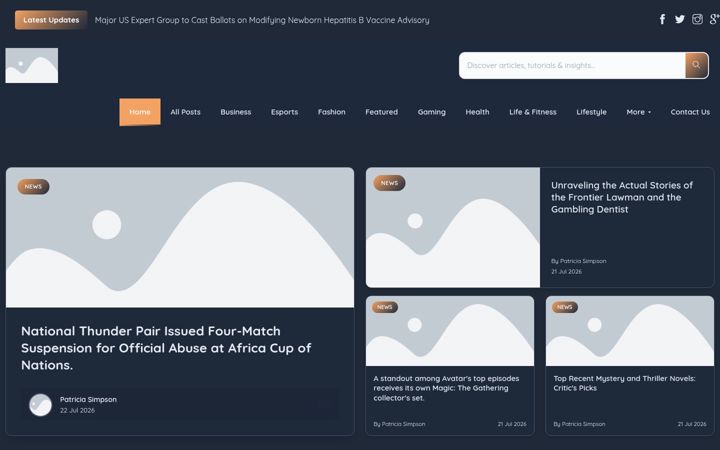Open the Hepatitis B Vaccine Advisory headline
Screen dimensions: 720x450
click(x=262, y=20)
